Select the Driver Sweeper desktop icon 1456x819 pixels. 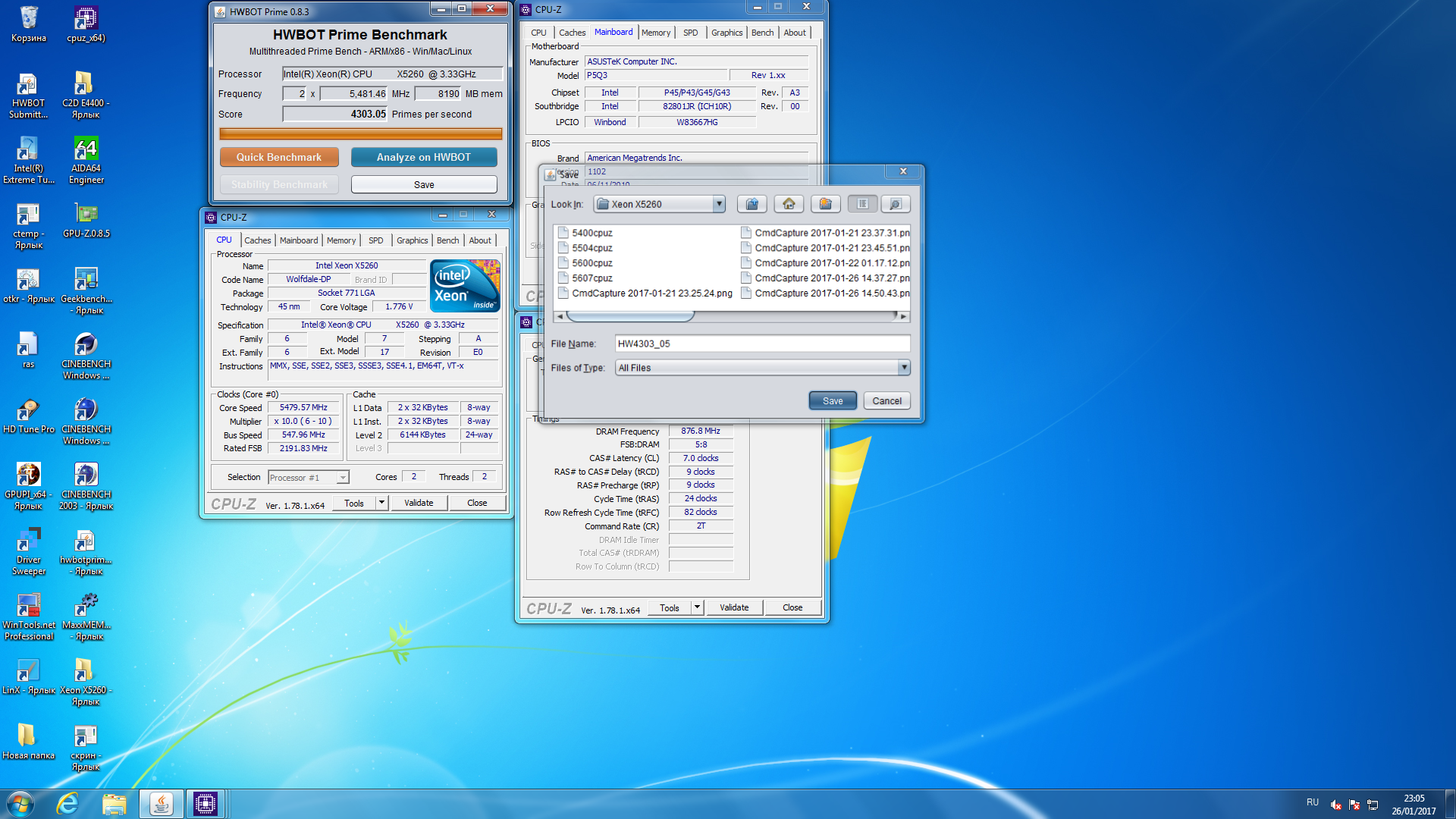pos(28,552)
